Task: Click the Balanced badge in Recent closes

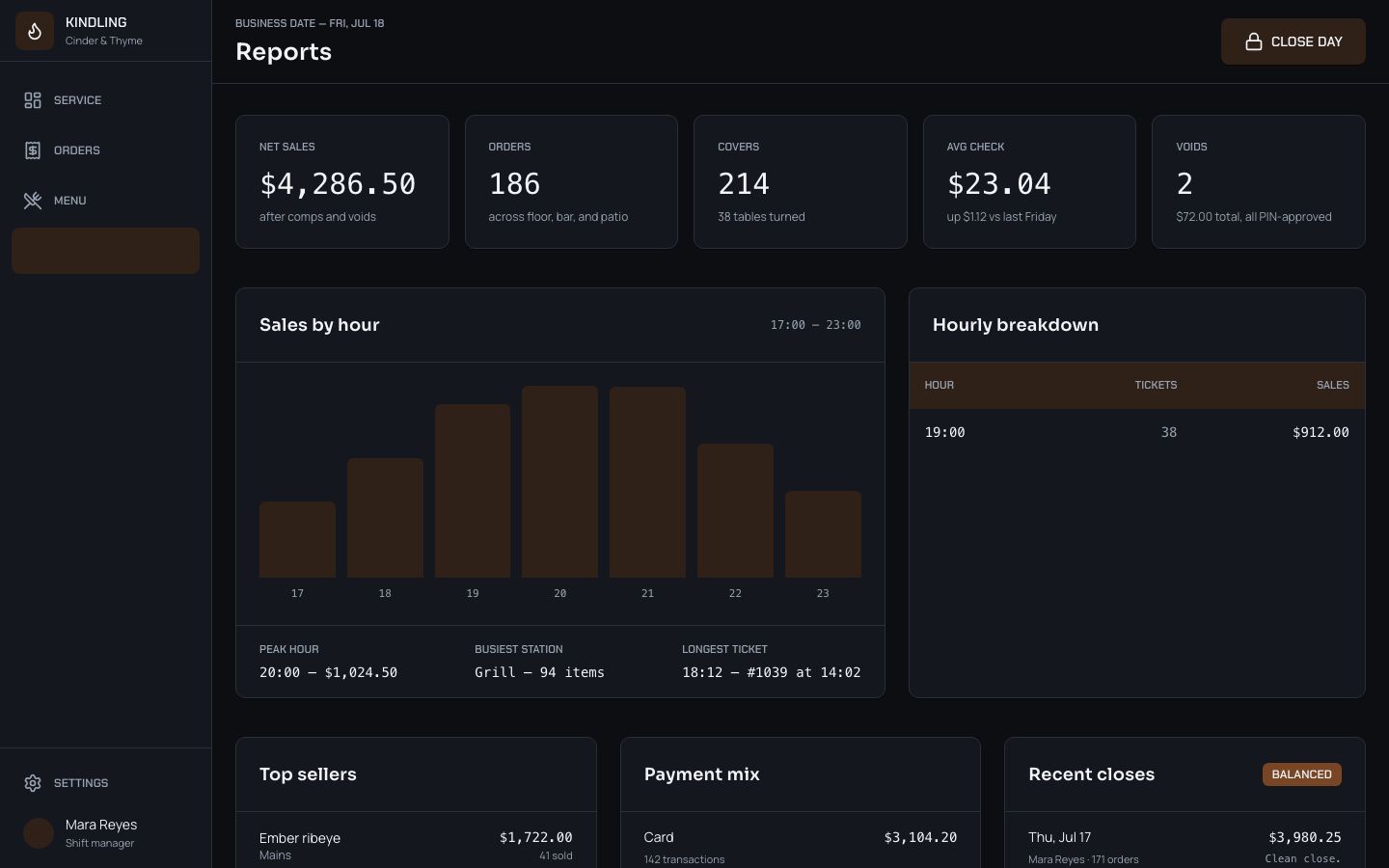Action: [x=1301, y=774]
